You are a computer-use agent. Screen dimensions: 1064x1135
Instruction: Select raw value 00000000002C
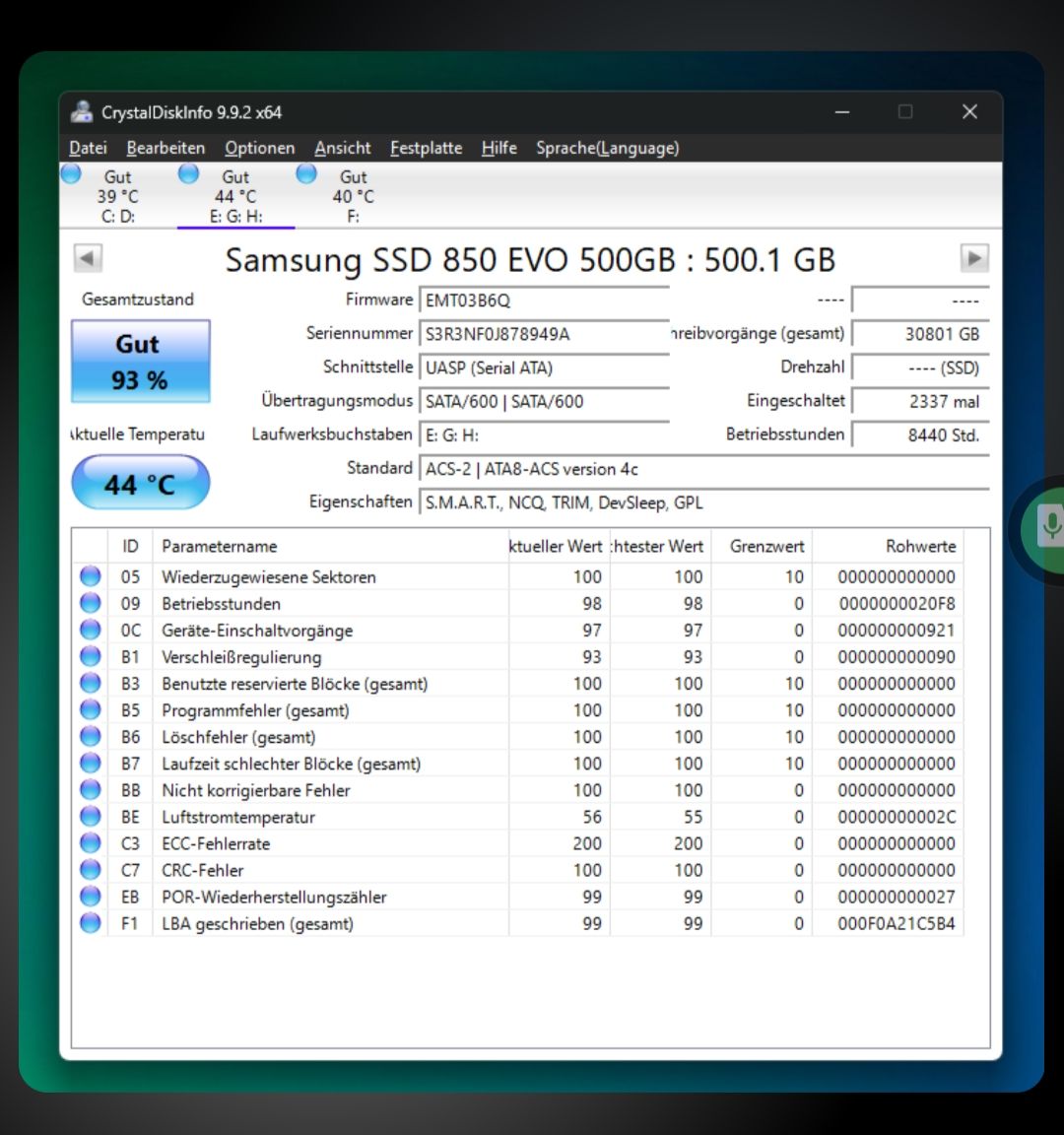click(x=897, y=817)
